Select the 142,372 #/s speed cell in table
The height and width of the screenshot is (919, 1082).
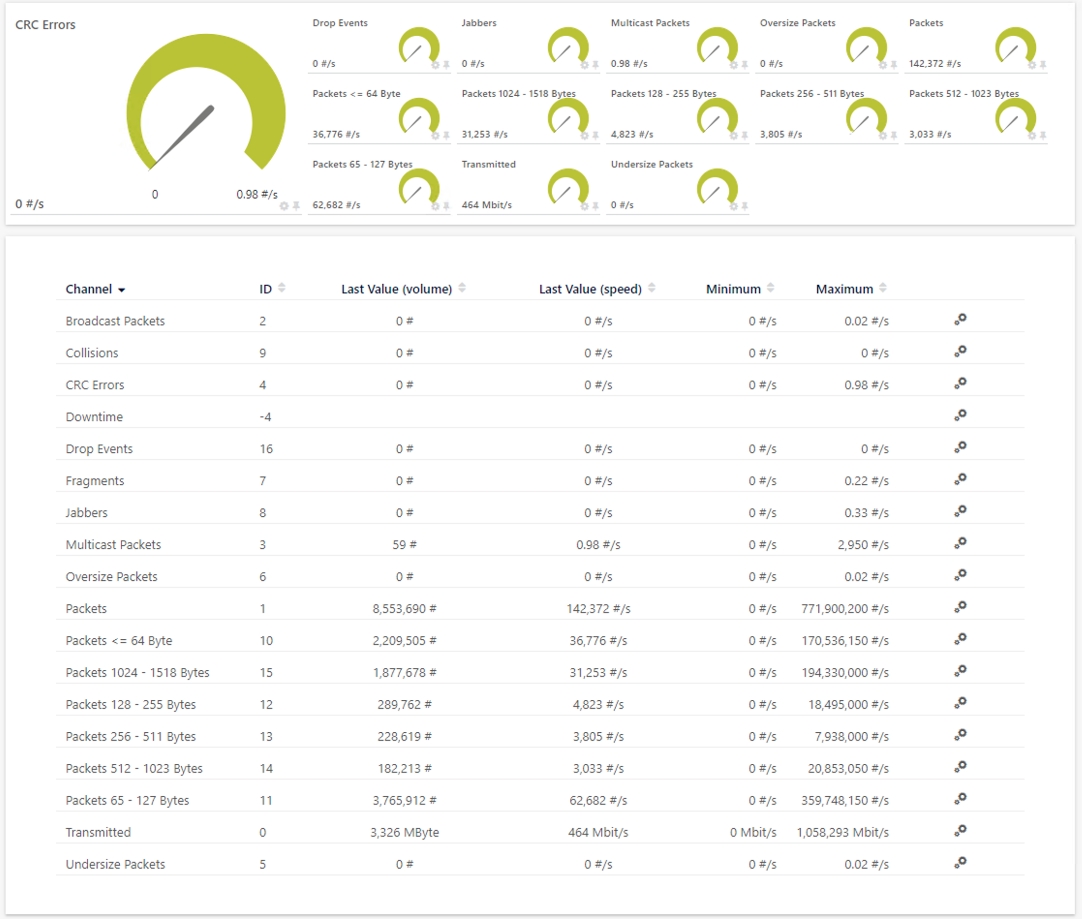coord(598,609)
